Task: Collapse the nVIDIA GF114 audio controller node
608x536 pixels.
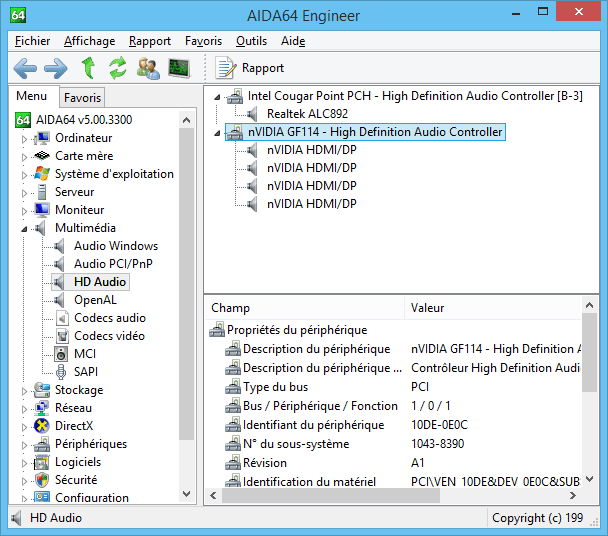Action: (217, 132)
